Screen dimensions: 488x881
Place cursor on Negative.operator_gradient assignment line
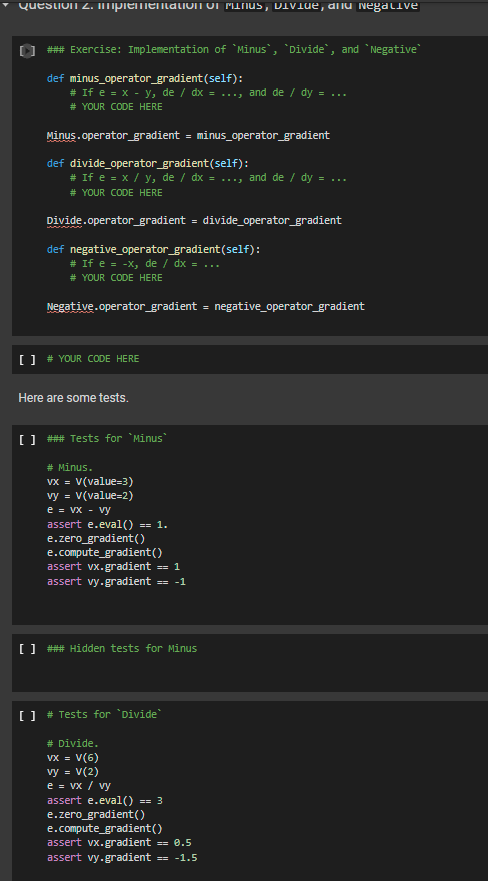pos(206,306)
